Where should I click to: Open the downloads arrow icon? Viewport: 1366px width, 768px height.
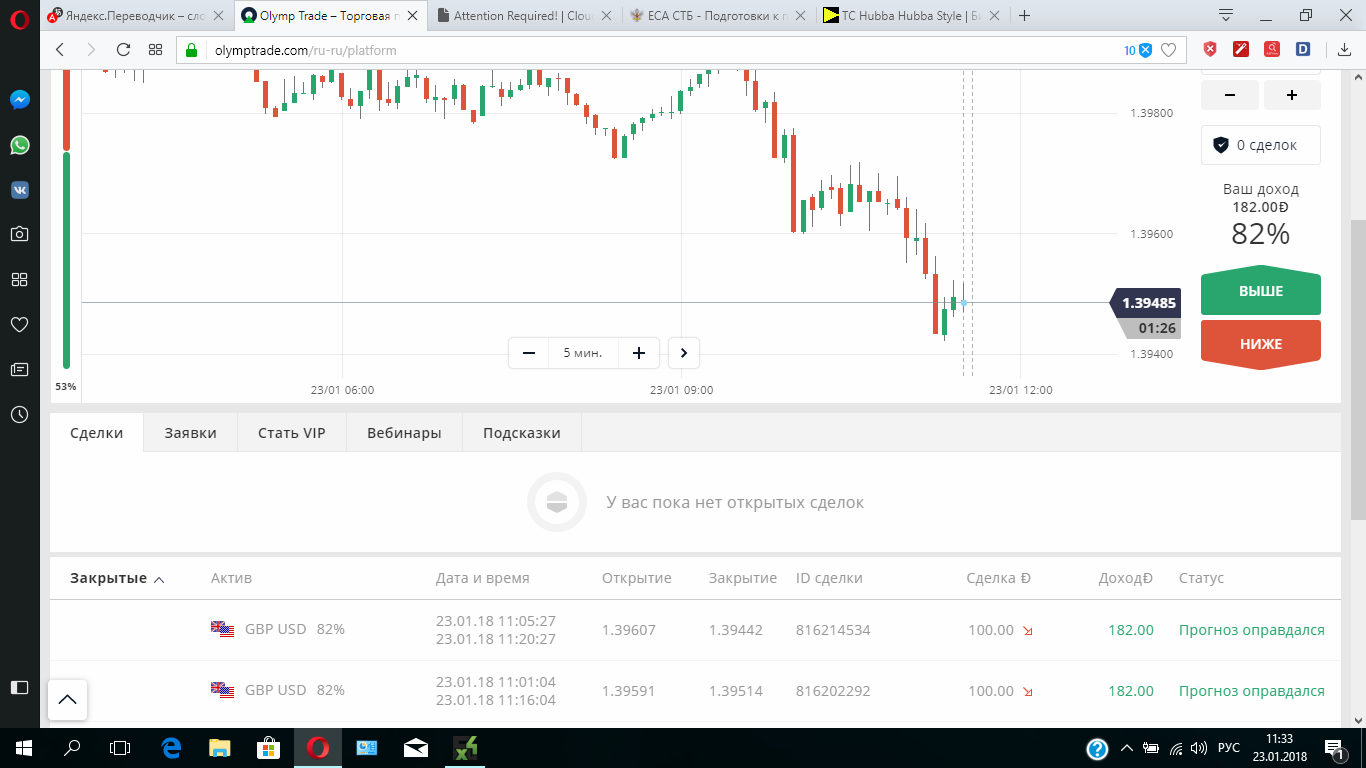click(1343, 50)
